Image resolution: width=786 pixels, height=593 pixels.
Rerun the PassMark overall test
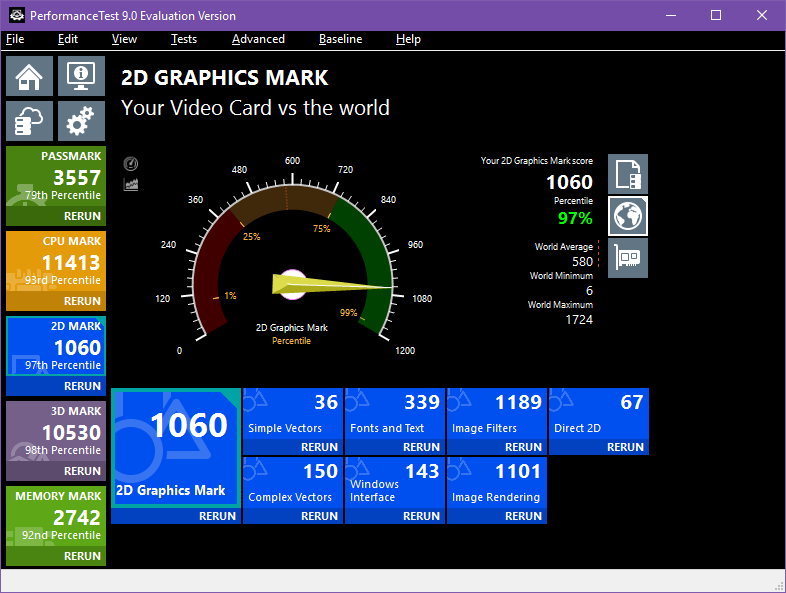click(82, 216)
